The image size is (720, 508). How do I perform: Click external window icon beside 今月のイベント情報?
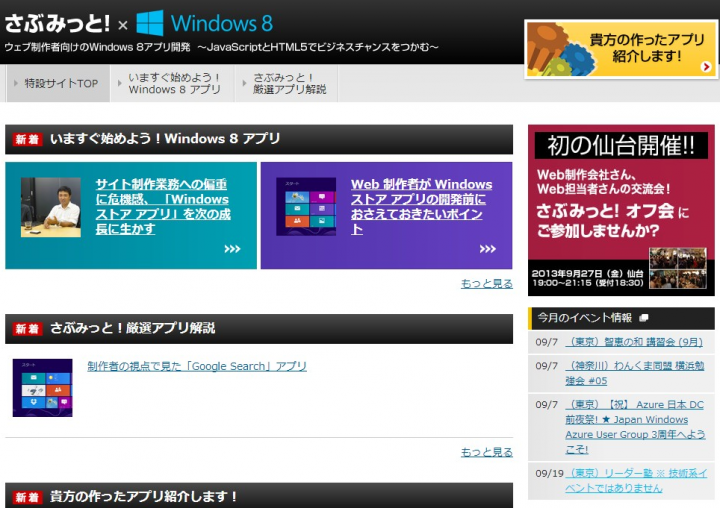coord(644,318)
